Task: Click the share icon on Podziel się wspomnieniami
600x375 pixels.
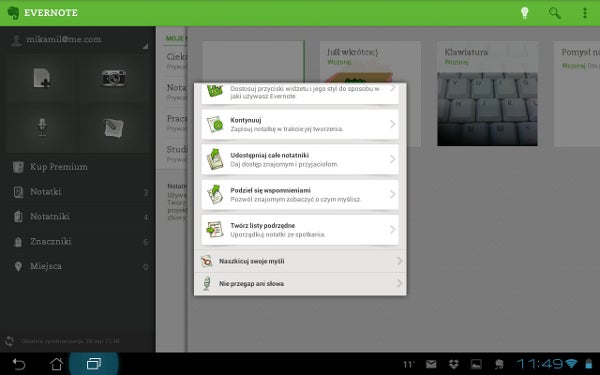Action: click(x=215, y=194)
